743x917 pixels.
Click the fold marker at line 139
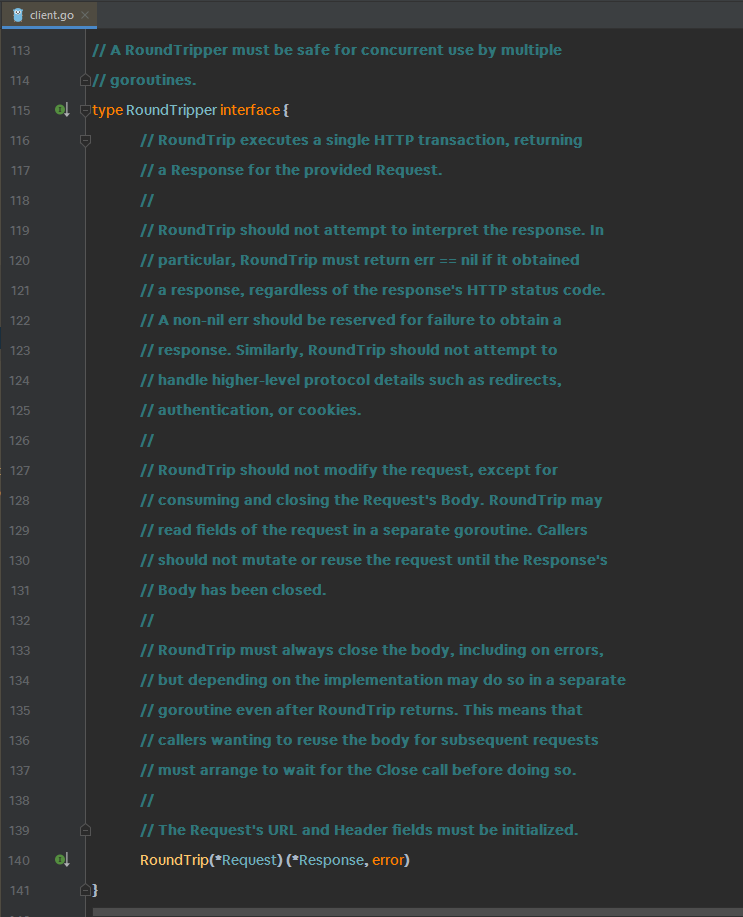85,830
